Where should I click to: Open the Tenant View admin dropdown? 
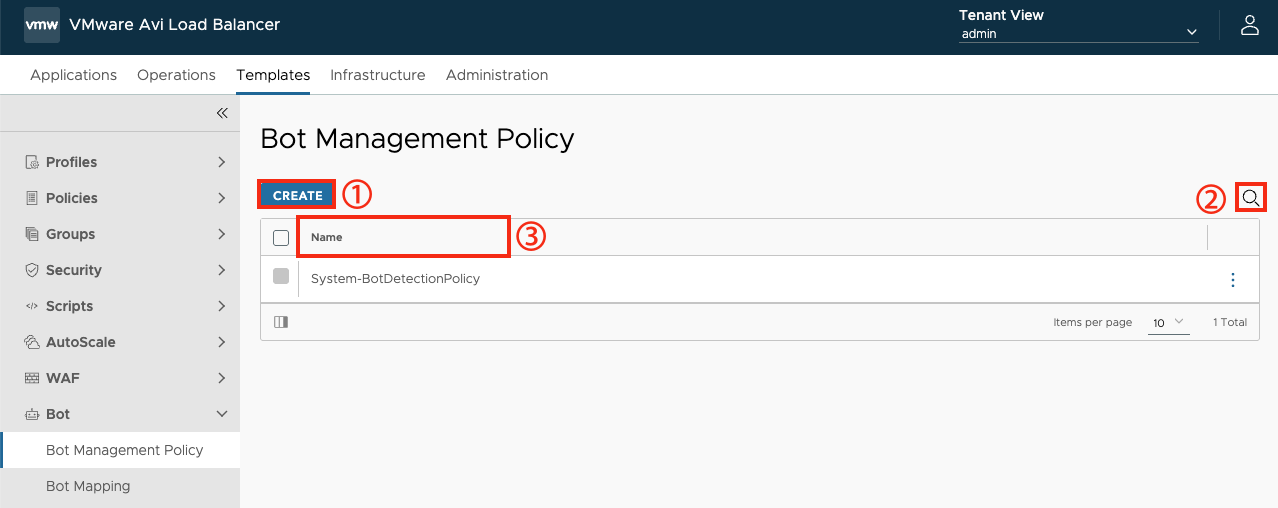(1079, 34)
